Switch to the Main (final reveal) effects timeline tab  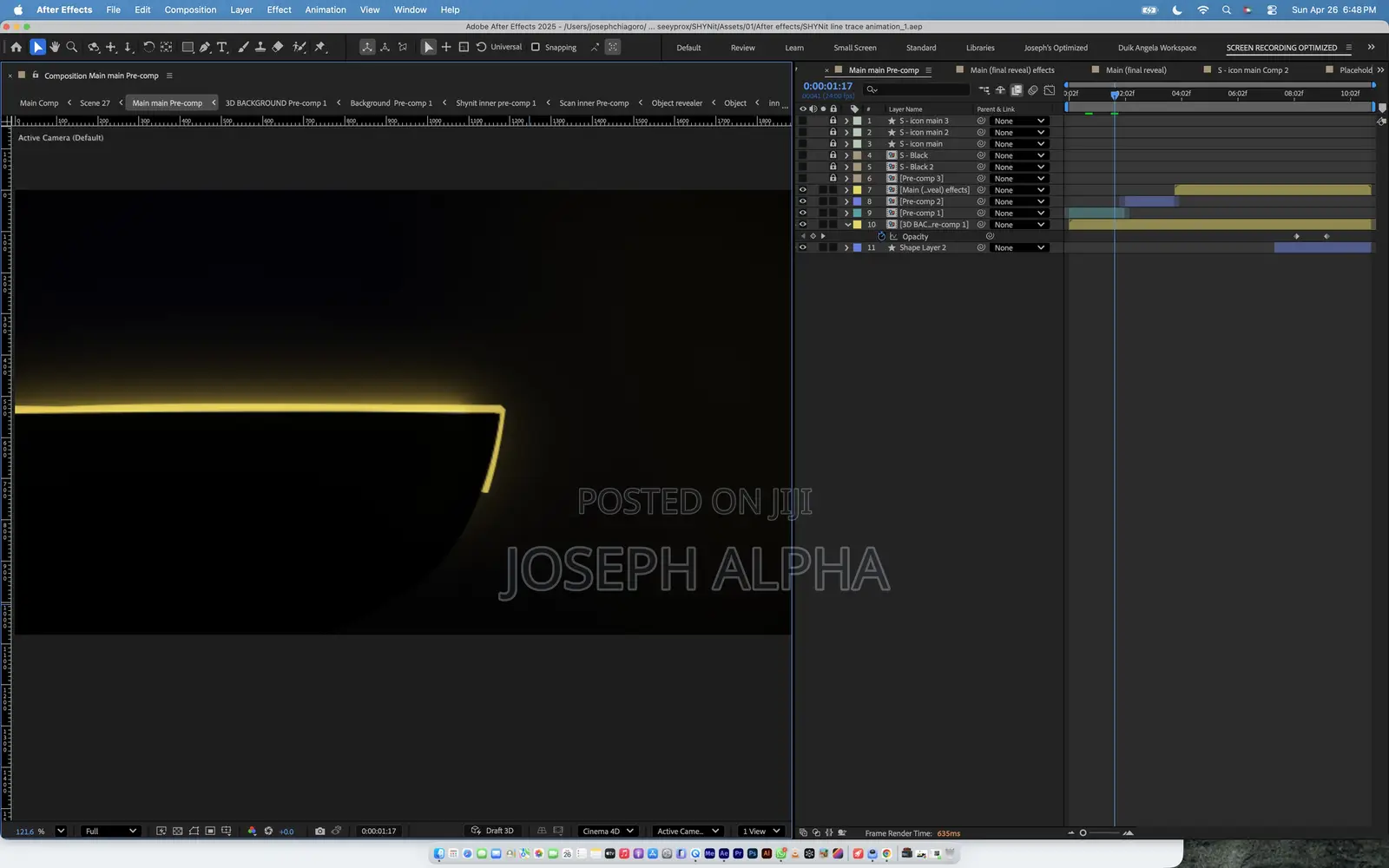[1012, 69]
